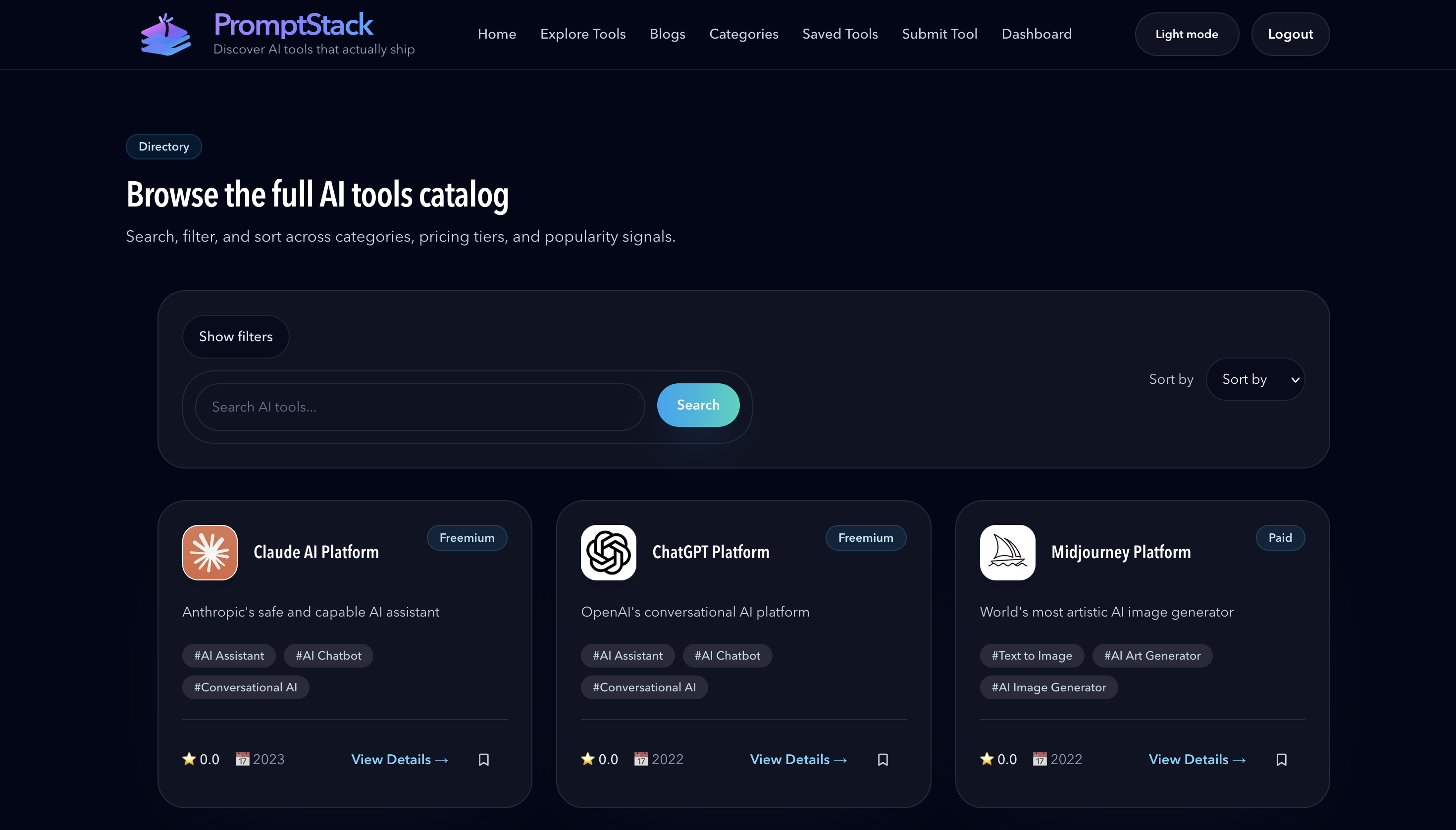
Task: Click the Midjourney sailboat logo icon
Action: (1007, 552)
